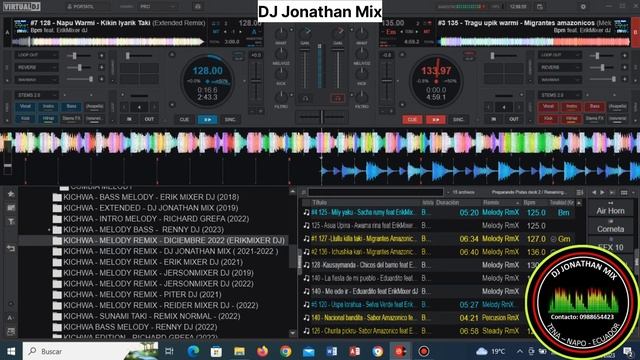The width and height of the screenshot is (640, 360).
Task: Select KICHWA - MELODY REMIX - PITER DJ (2021) folder
Action: coord(142,294)
